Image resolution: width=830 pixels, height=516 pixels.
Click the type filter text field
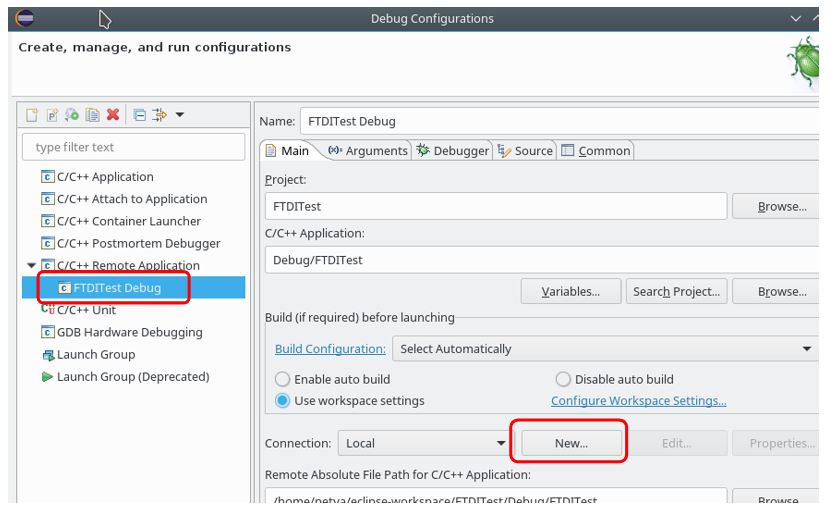point(133,147)
